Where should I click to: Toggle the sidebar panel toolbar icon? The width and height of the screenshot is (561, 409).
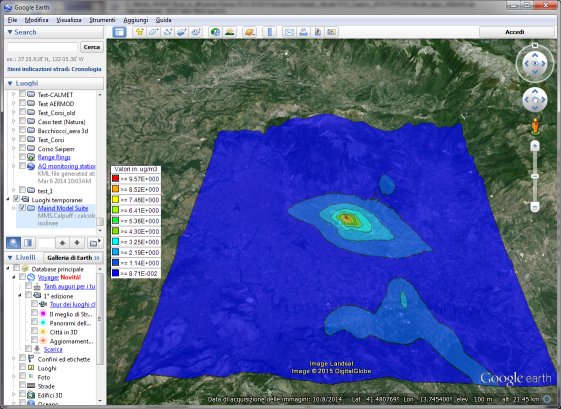coord(119,32)
